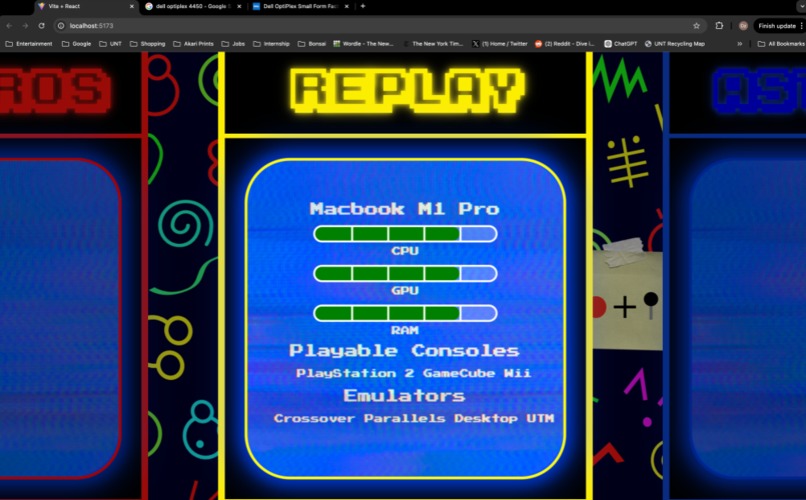This screenshot has width=806, height=500.
Task: Close the Dell OptiPlex Small Form Factor tab
Action: coord(346,6)
